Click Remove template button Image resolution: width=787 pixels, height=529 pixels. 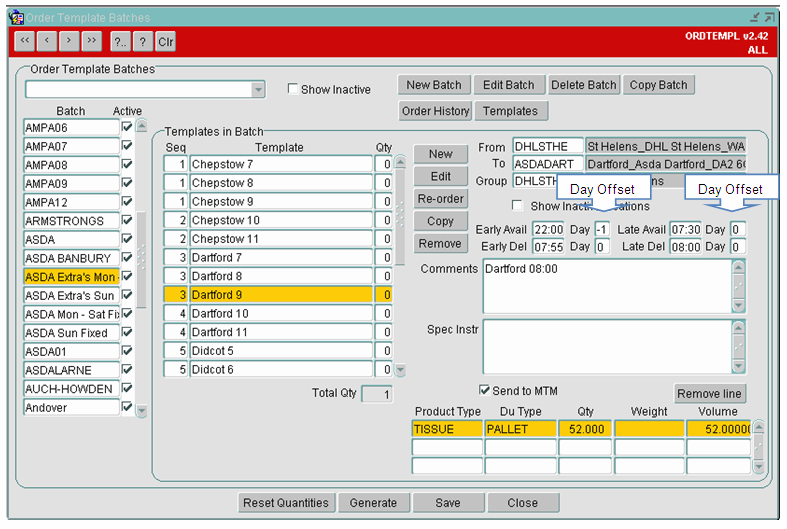click(441, 243)
